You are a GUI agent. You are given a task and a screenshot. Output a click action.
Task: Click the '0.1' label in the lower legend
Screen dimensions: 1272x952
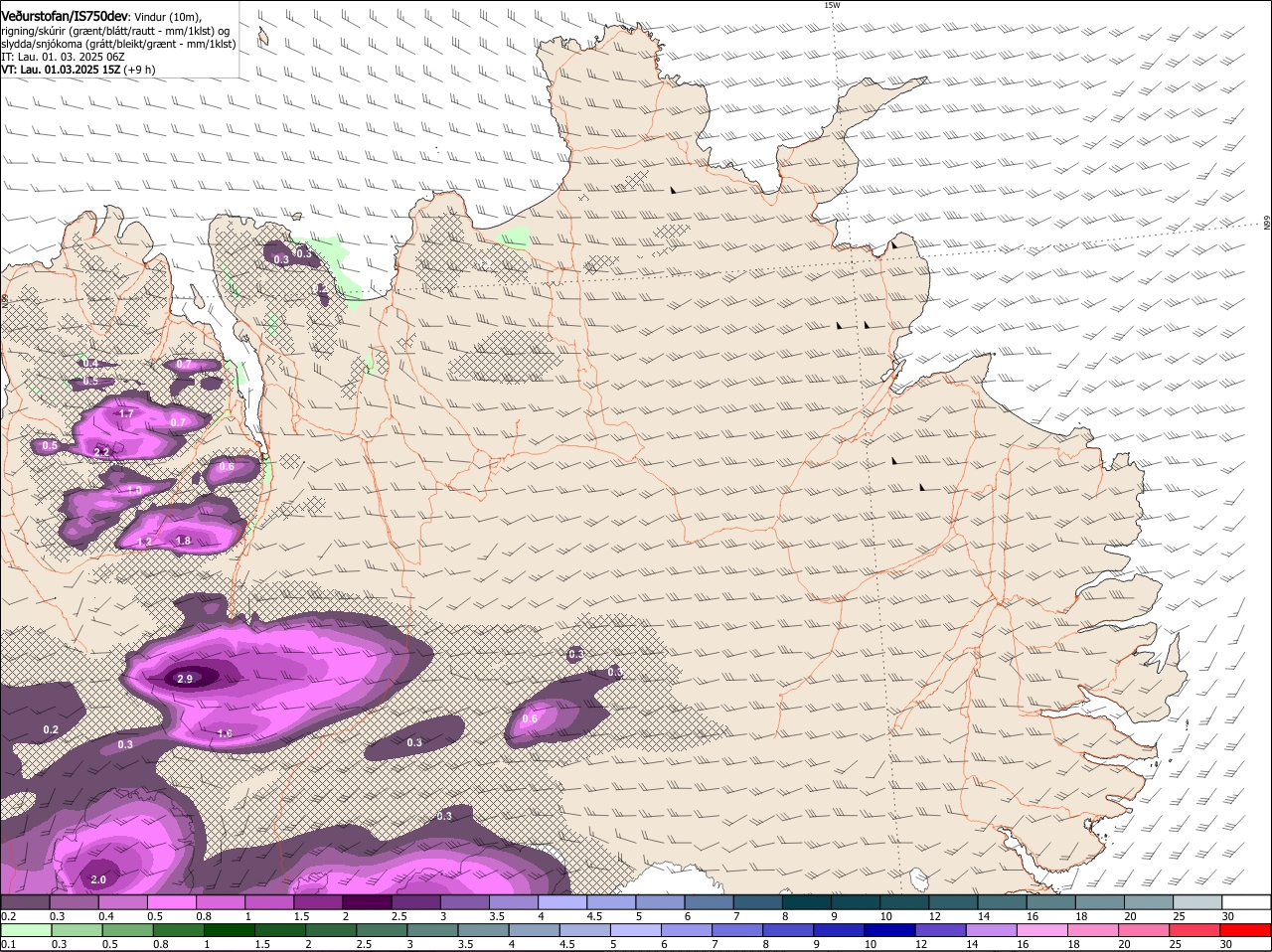pyautogui.click(x=8, y=944)
